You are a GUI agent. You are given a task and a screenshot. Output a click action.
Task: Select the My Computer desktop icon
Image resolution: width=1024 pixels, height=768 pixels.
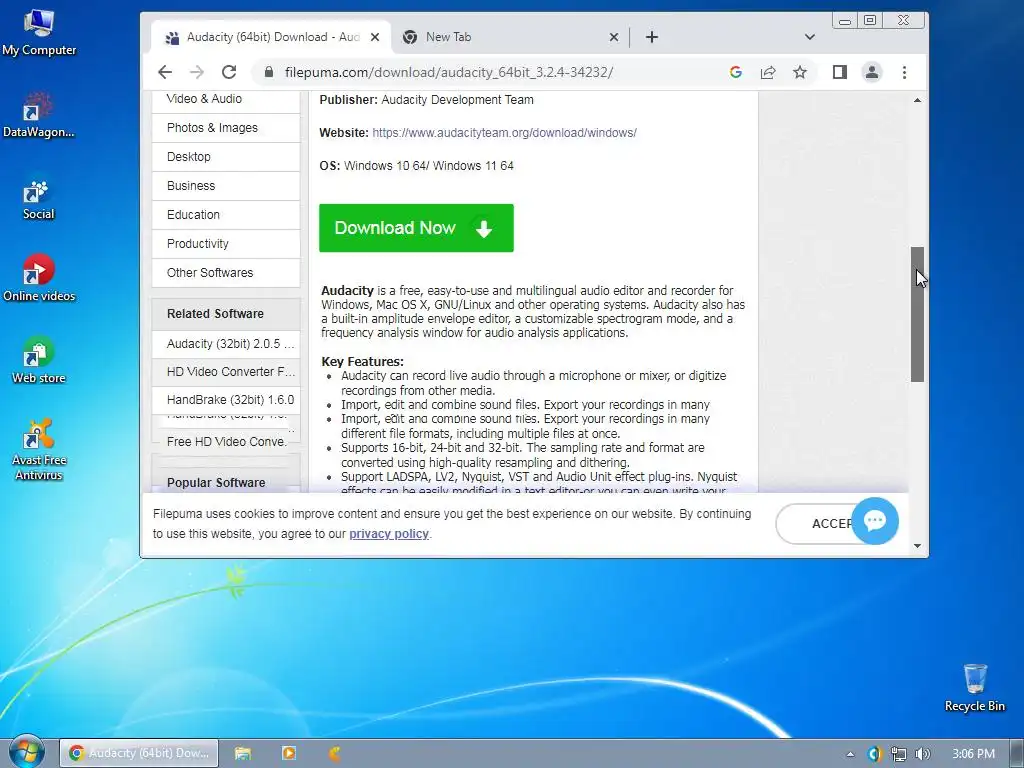pyautogui.click(x=39, y=33)
